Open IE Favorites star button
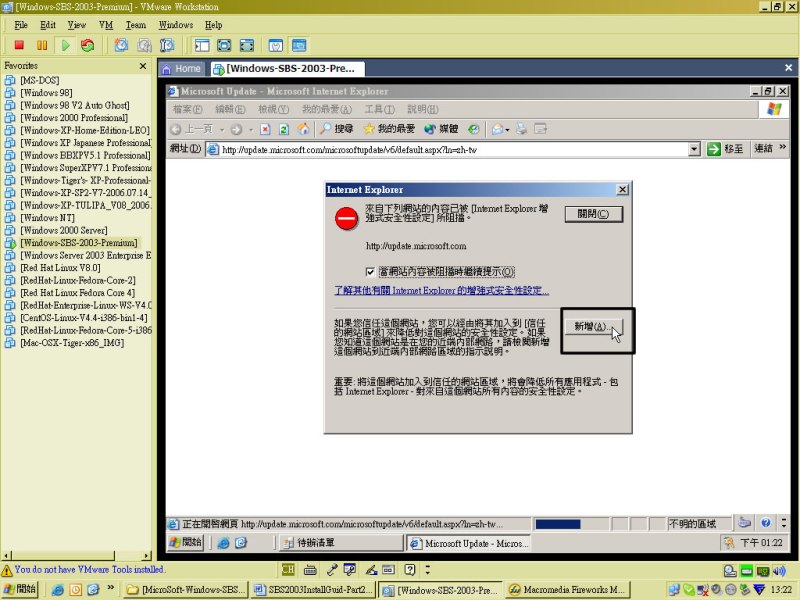Screen dimensions: 800x600 [389, 129]
